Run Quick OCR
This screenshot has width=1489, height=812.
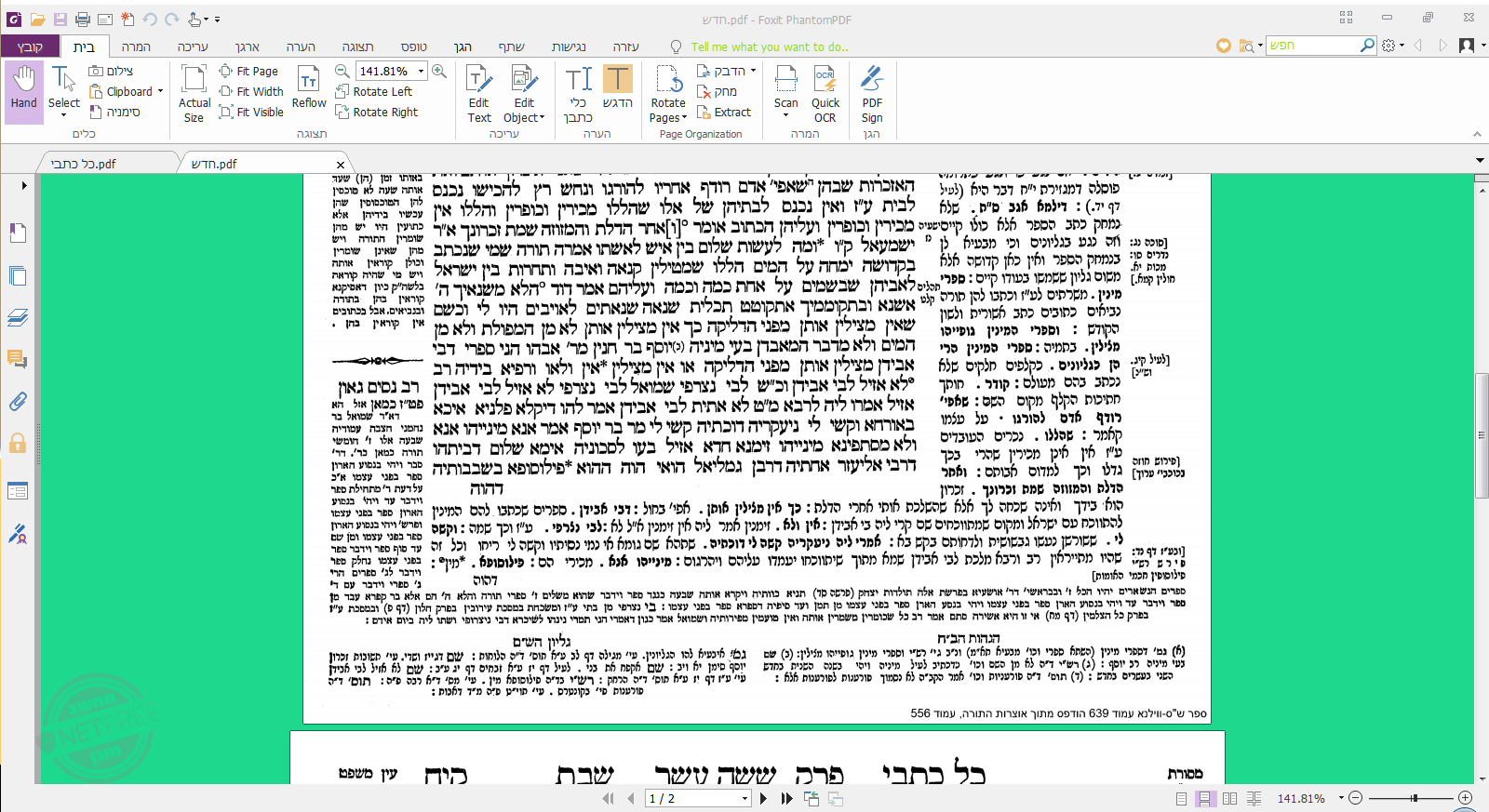coord(825,93)
